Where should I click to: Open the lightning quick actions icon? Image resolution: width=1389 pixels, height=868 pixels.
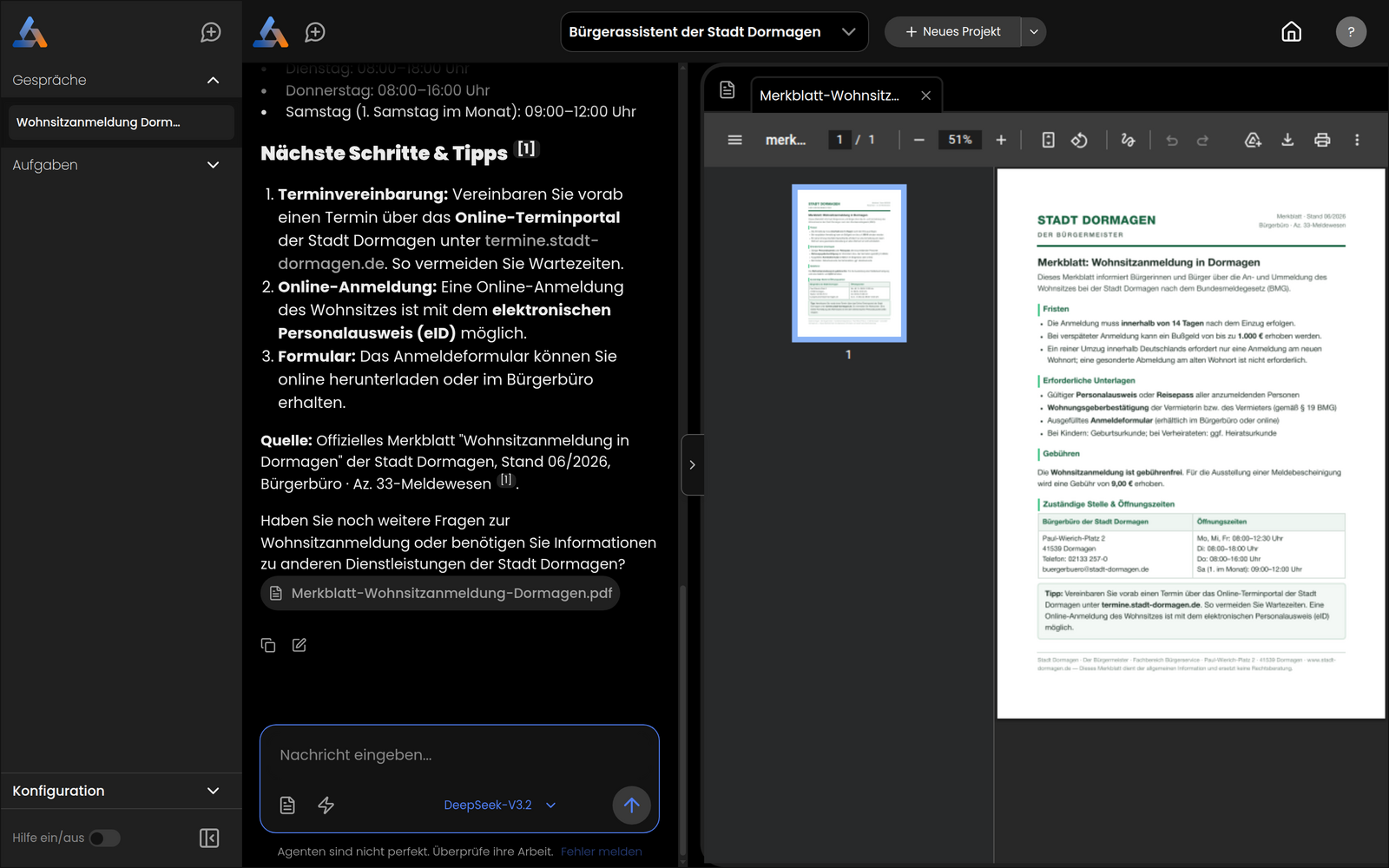point(326,806)
